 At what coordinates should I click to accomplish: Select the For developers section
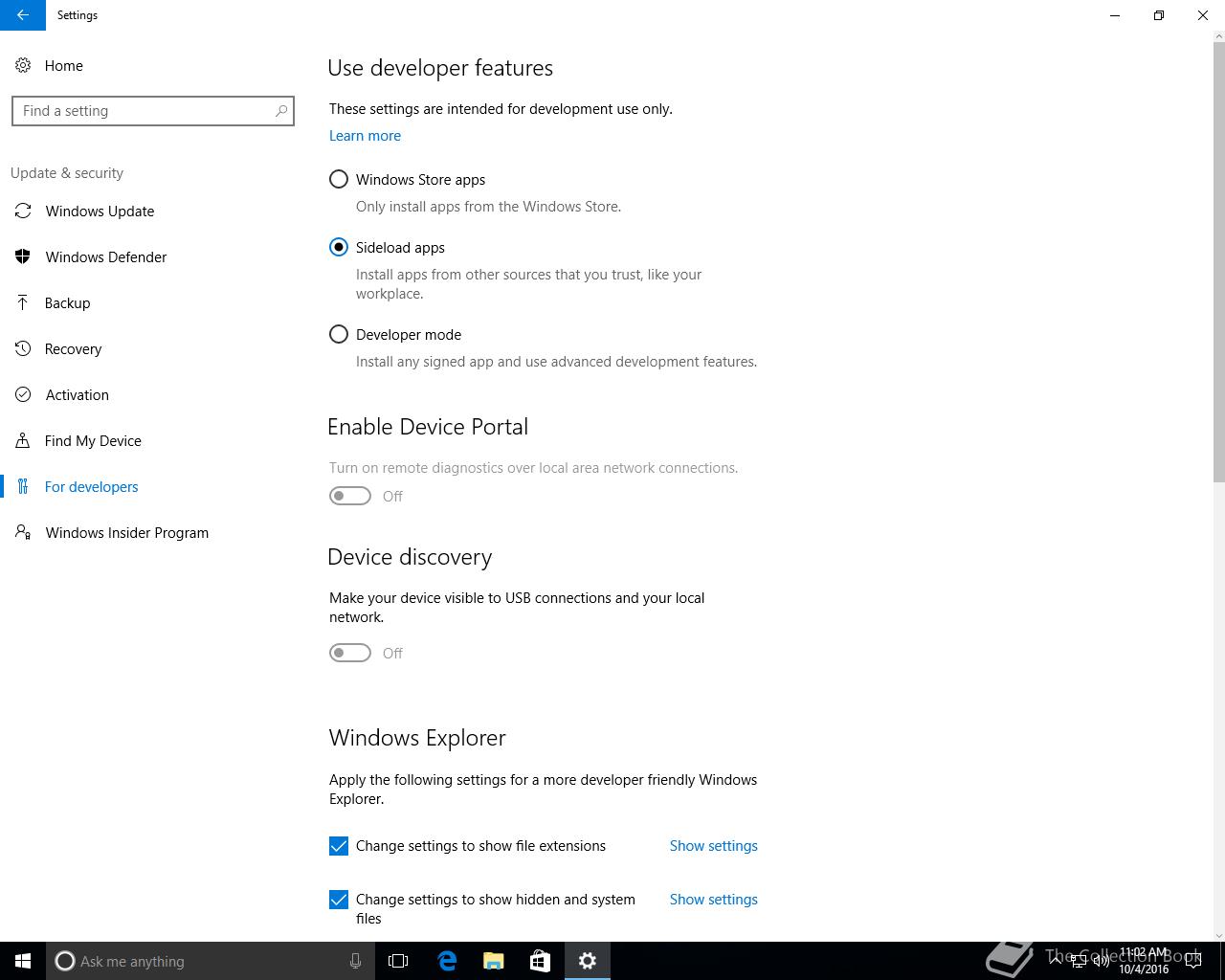tap(153, 486)
